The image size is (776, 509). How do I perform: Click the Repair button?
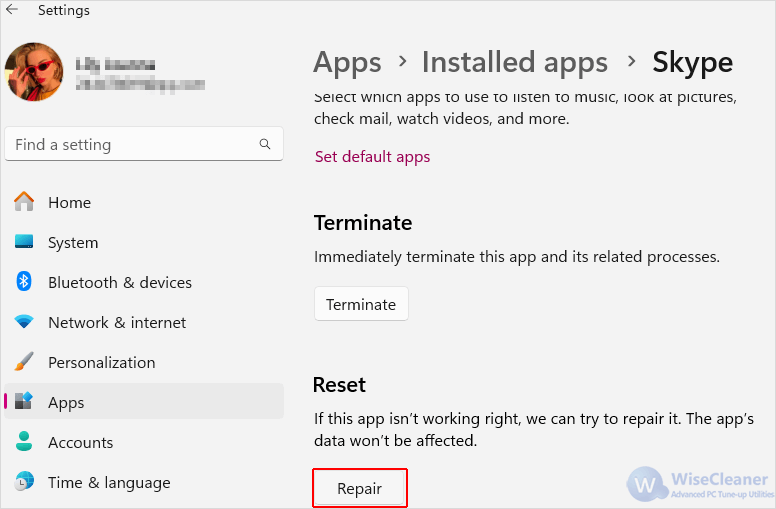coord(360,488)
